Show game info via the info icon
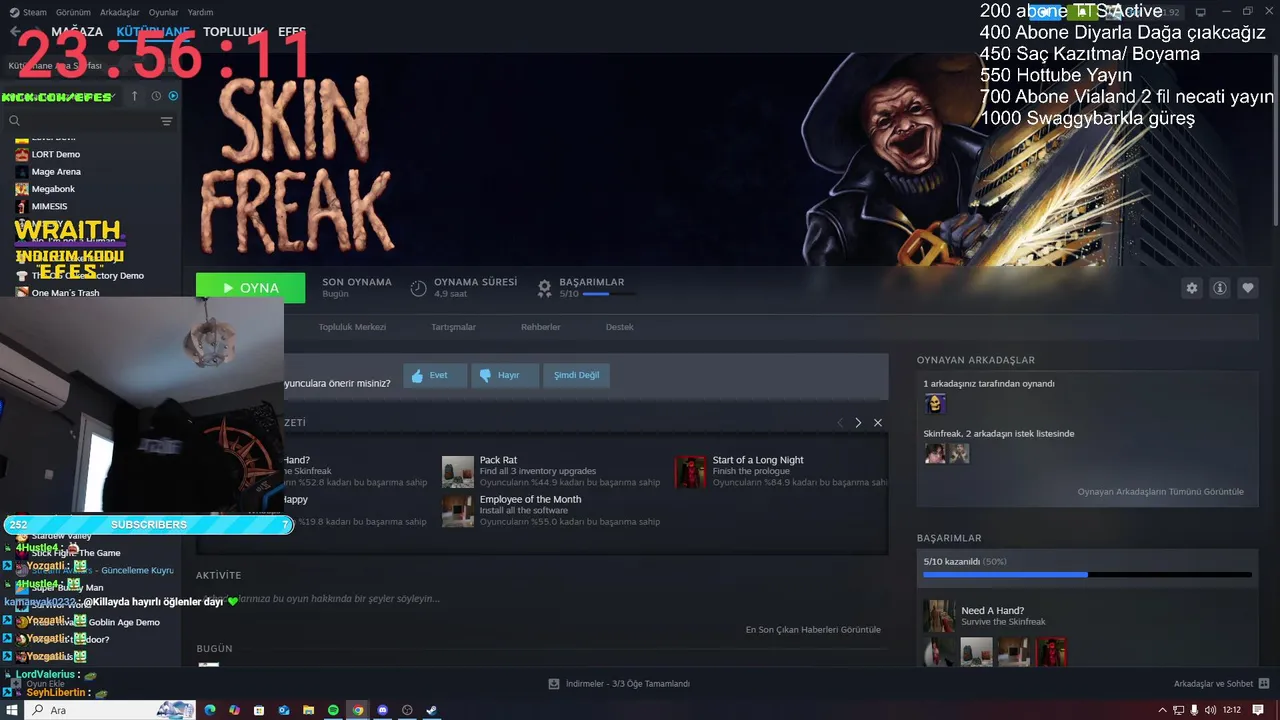This screenshot has height=720, width=1280. coord(1220,288)
